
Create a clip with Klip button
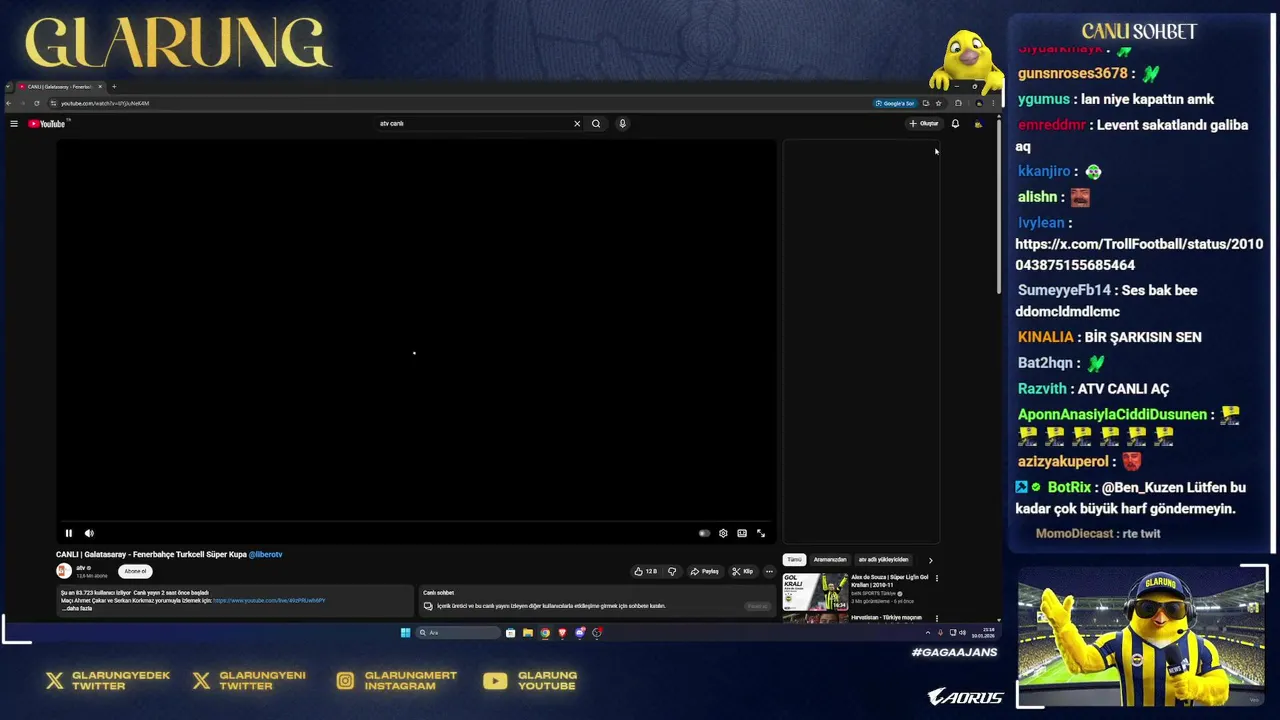tap(743, 571)
